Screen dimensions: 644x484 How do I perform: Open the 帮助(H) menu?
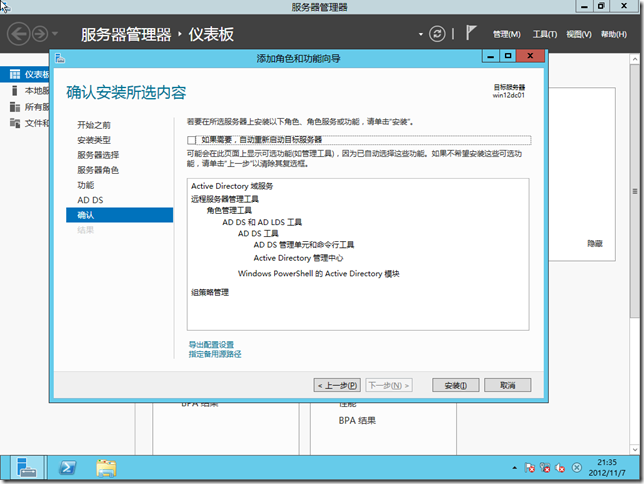click(x=614, y=35)
